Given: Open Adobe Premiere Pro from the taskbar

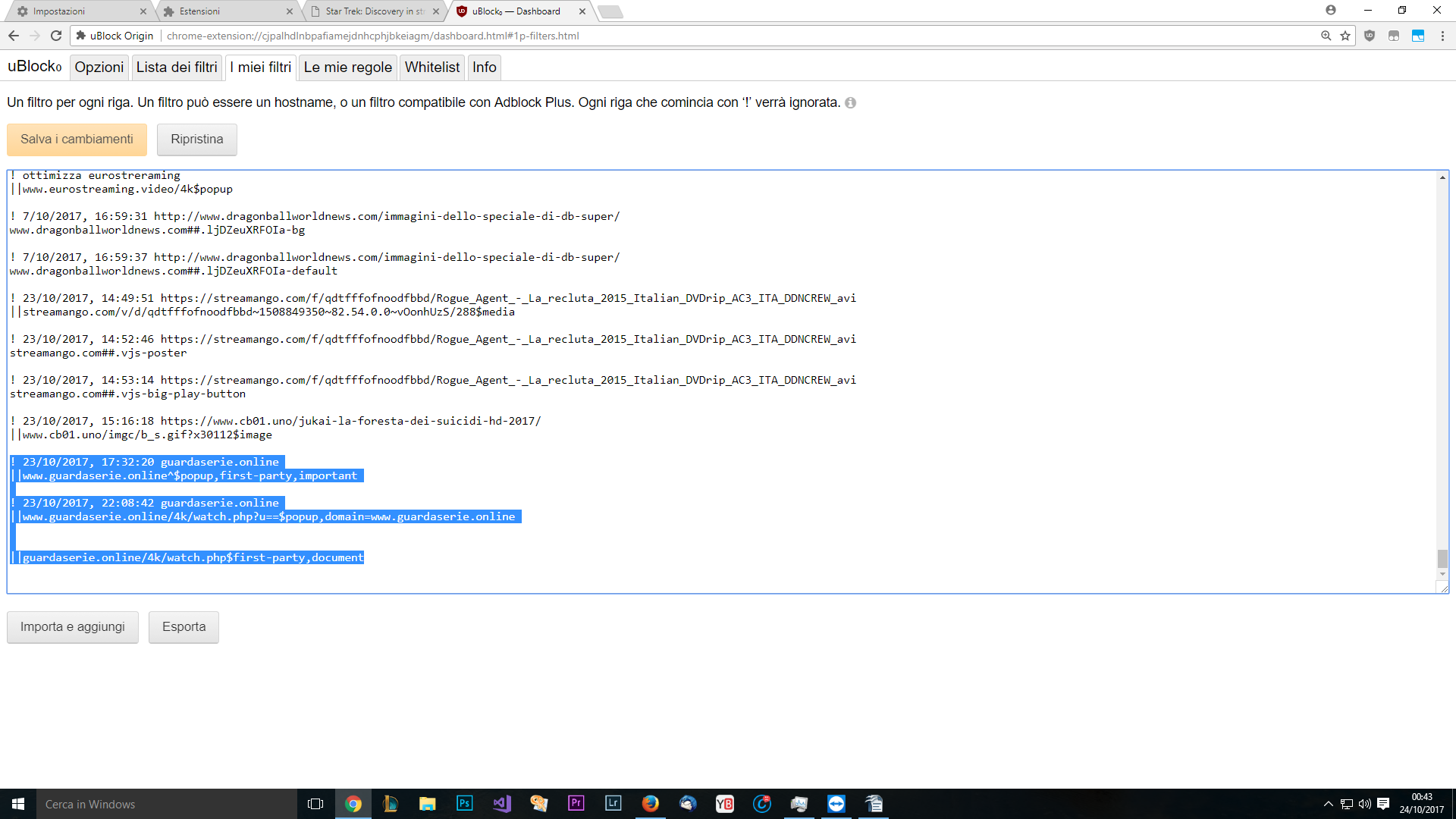Looking at the screenshot, I should [x=576, y=804].
